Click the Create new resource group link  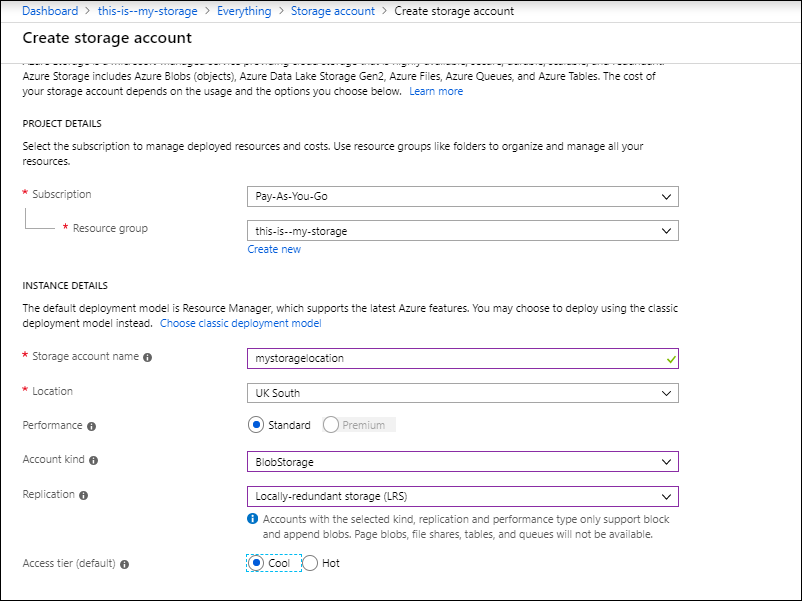[x=274, y=249]
